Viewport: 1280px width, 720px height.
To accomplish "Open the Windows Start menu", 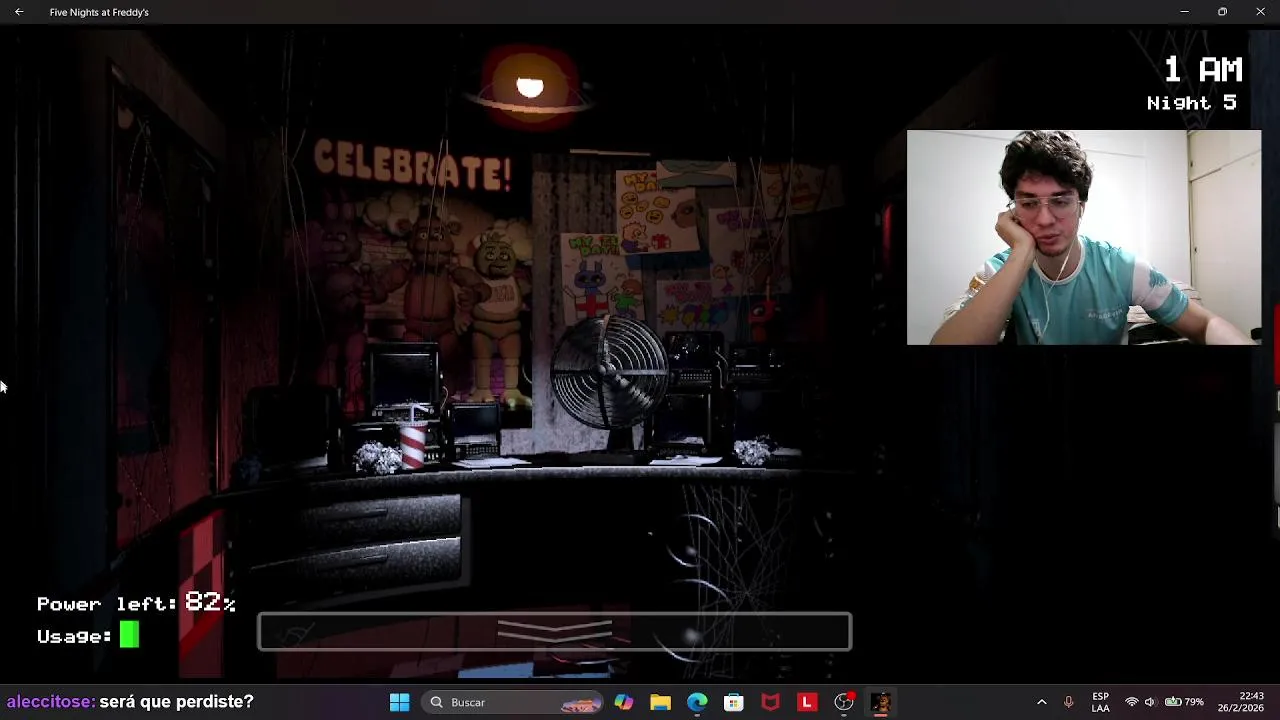I will 399,702.
